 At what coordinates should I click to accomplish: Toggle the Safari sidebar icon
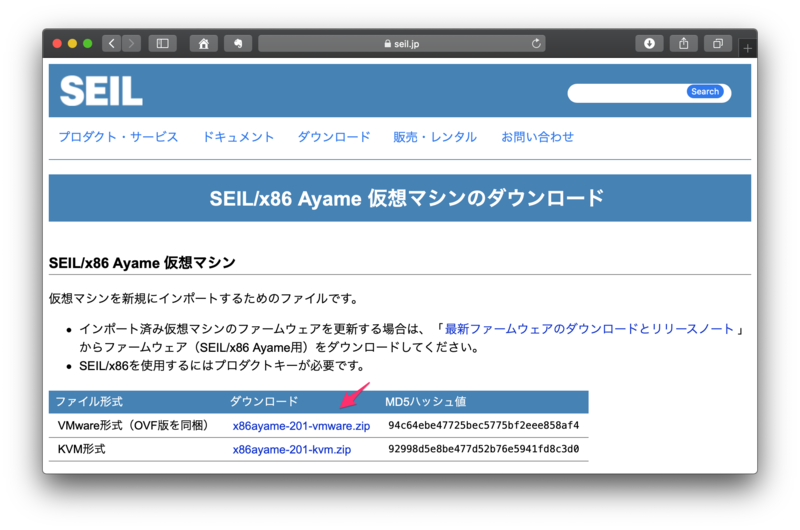pyautogui.click(x=163, y=43)
